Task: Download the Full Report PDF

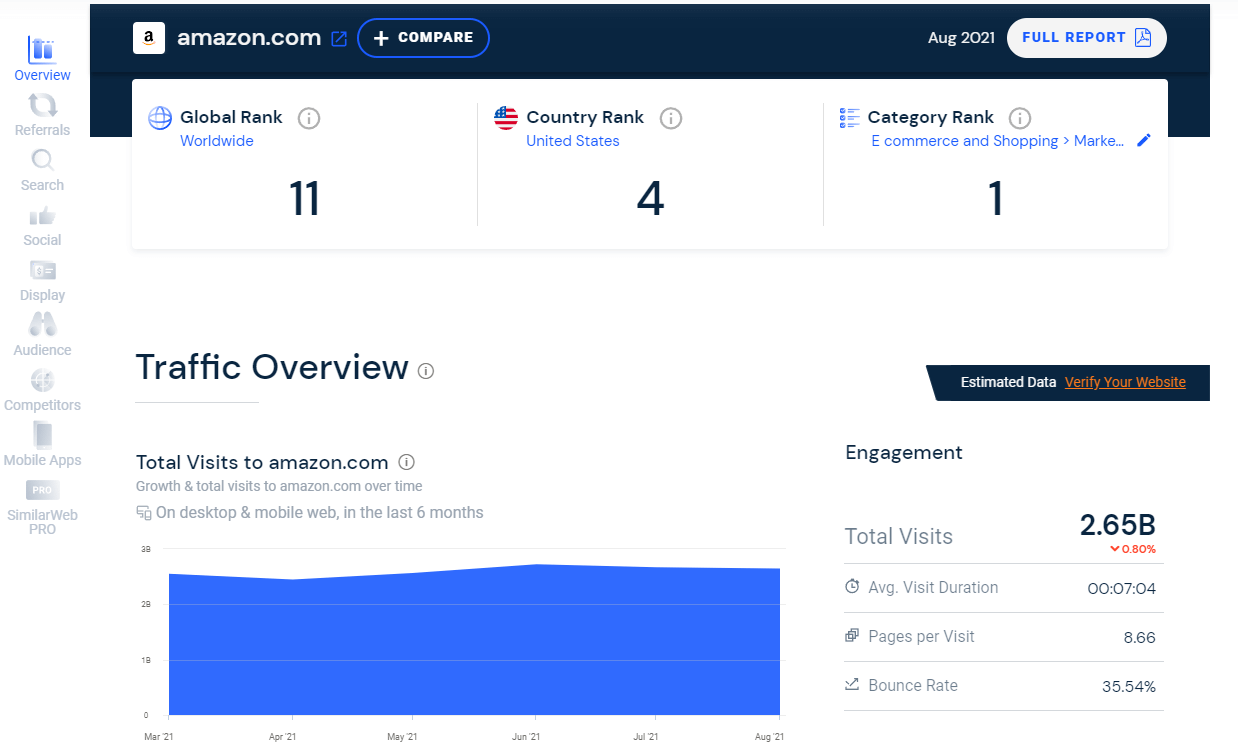Action: click(1086, 37)
